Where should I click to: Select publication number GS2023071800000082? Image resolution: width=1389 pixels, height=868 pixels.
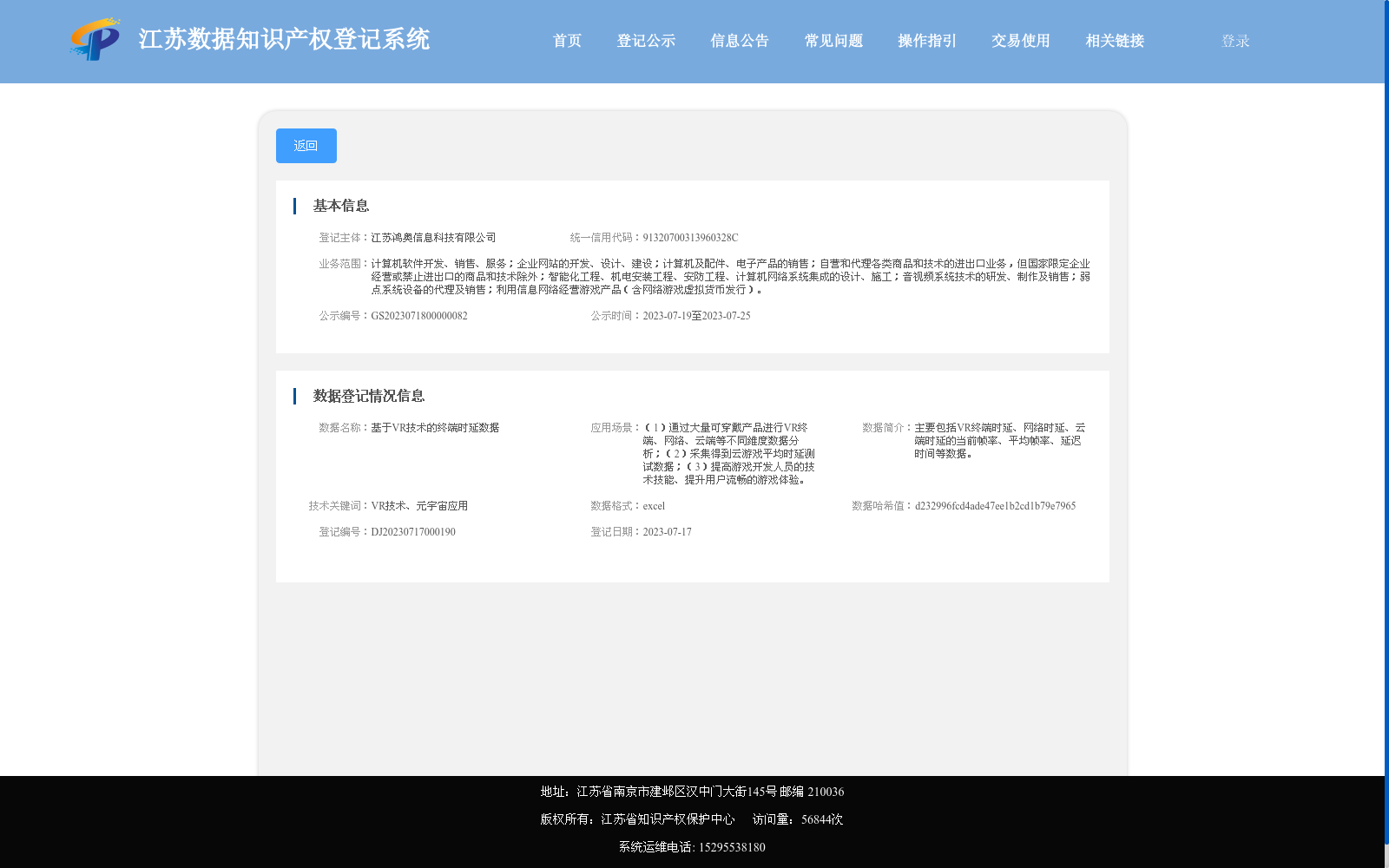(419, 316)
